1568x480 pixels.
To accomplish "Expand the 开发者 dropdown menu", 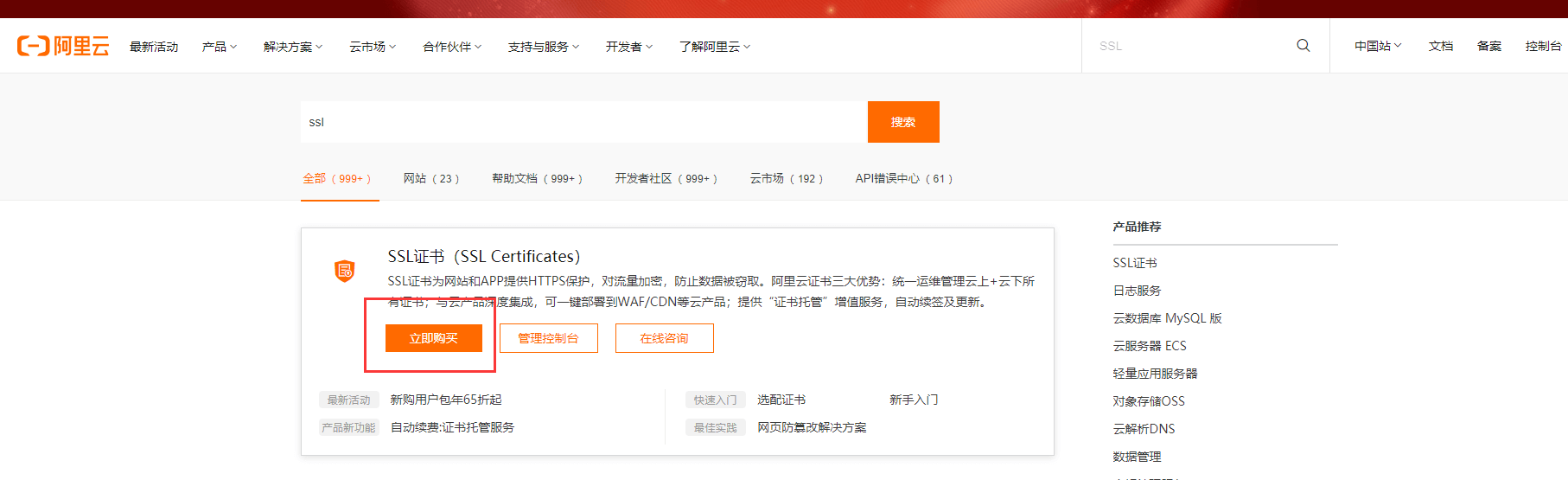I will click(629, 47).
